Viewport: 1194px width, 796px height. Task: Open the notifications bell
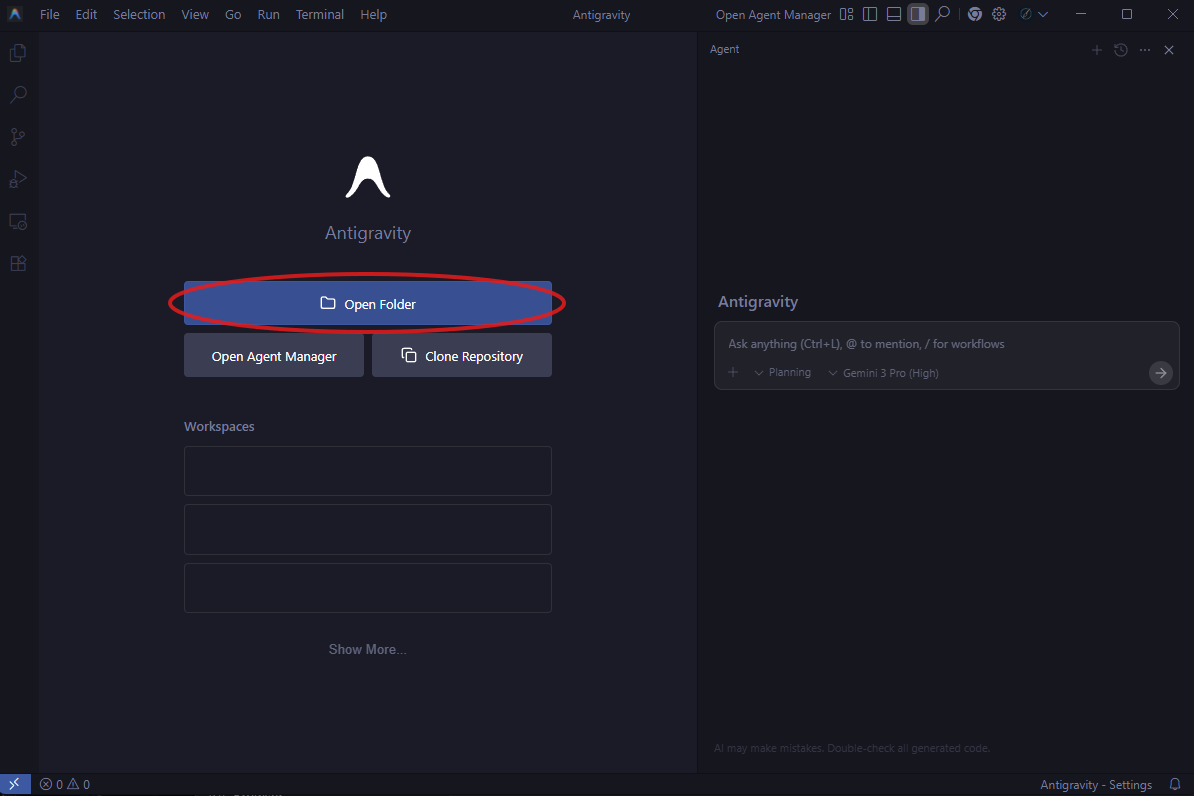(1175, 785)
